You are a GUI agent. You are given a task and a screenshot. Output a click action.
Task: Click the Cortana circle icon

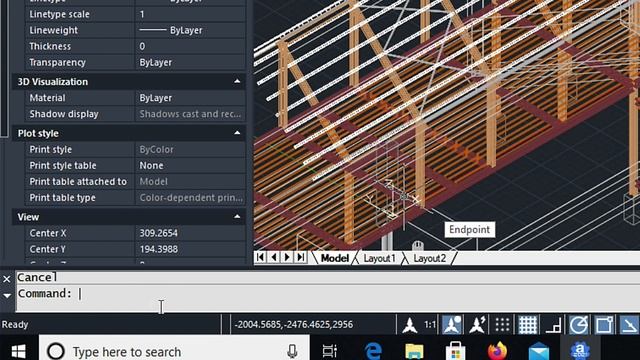click(x=56, y=351)
